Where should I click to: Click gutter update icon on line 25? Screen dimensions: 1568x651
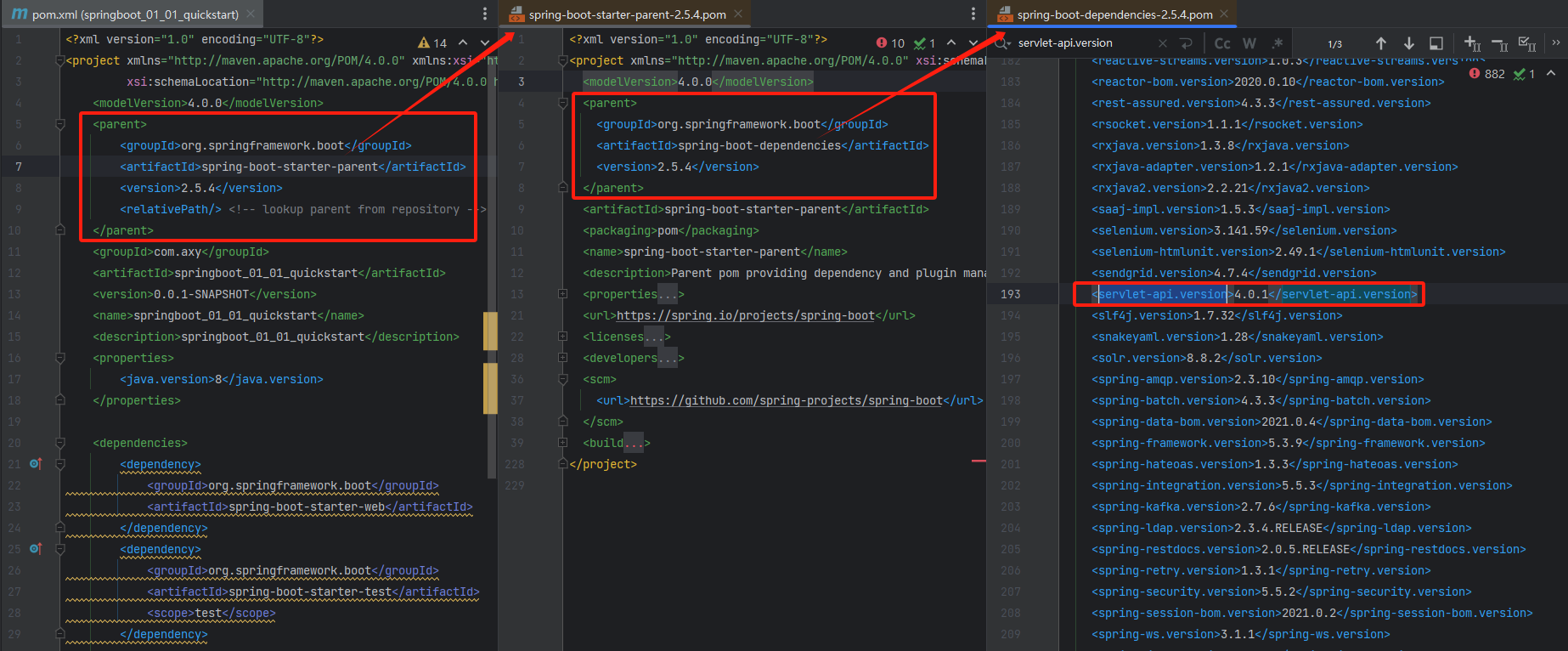pyautogui.click(x=36, y=549)
